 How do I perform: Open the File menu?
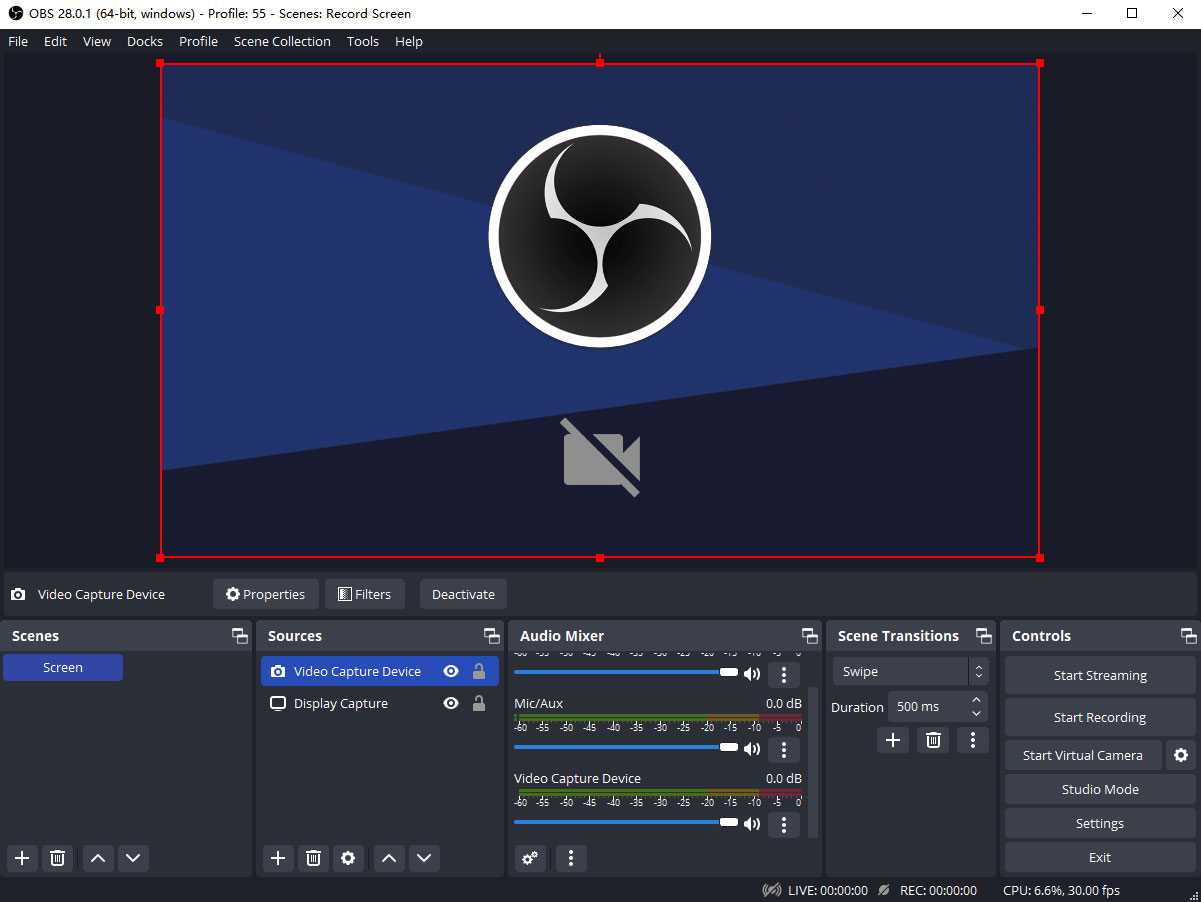tap(18, 41)
